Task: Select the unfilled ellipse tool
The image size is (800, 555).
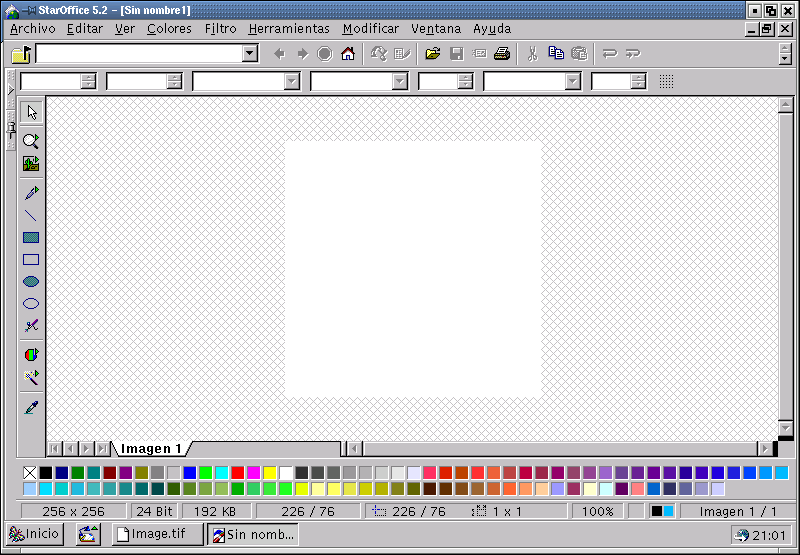Action: (x=31, y=303)
